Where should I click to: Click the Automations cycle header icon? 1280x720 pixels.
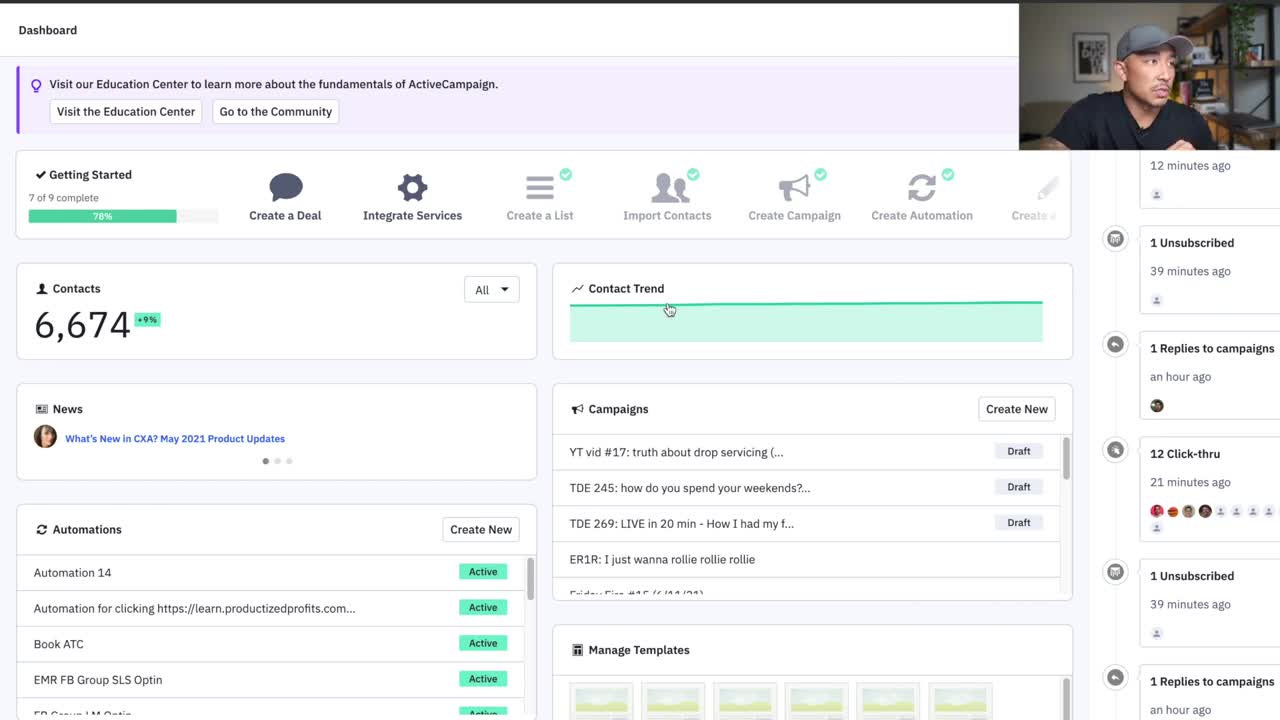(42, 530)
